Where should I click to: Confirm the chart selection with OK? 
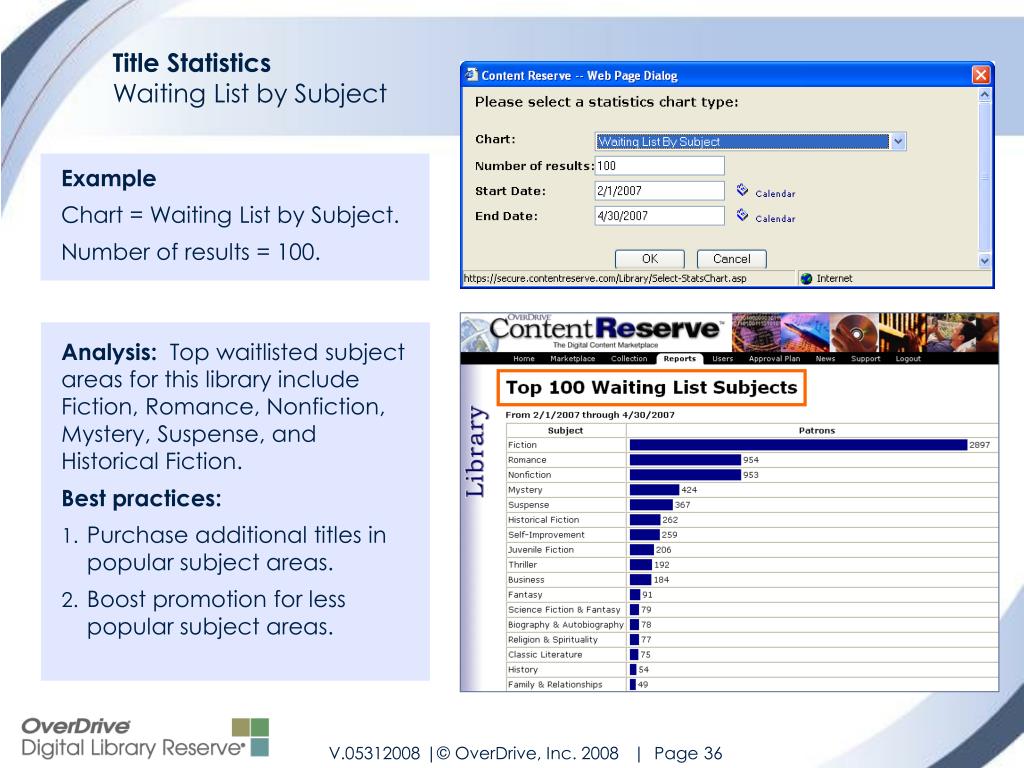coord(650,259)
